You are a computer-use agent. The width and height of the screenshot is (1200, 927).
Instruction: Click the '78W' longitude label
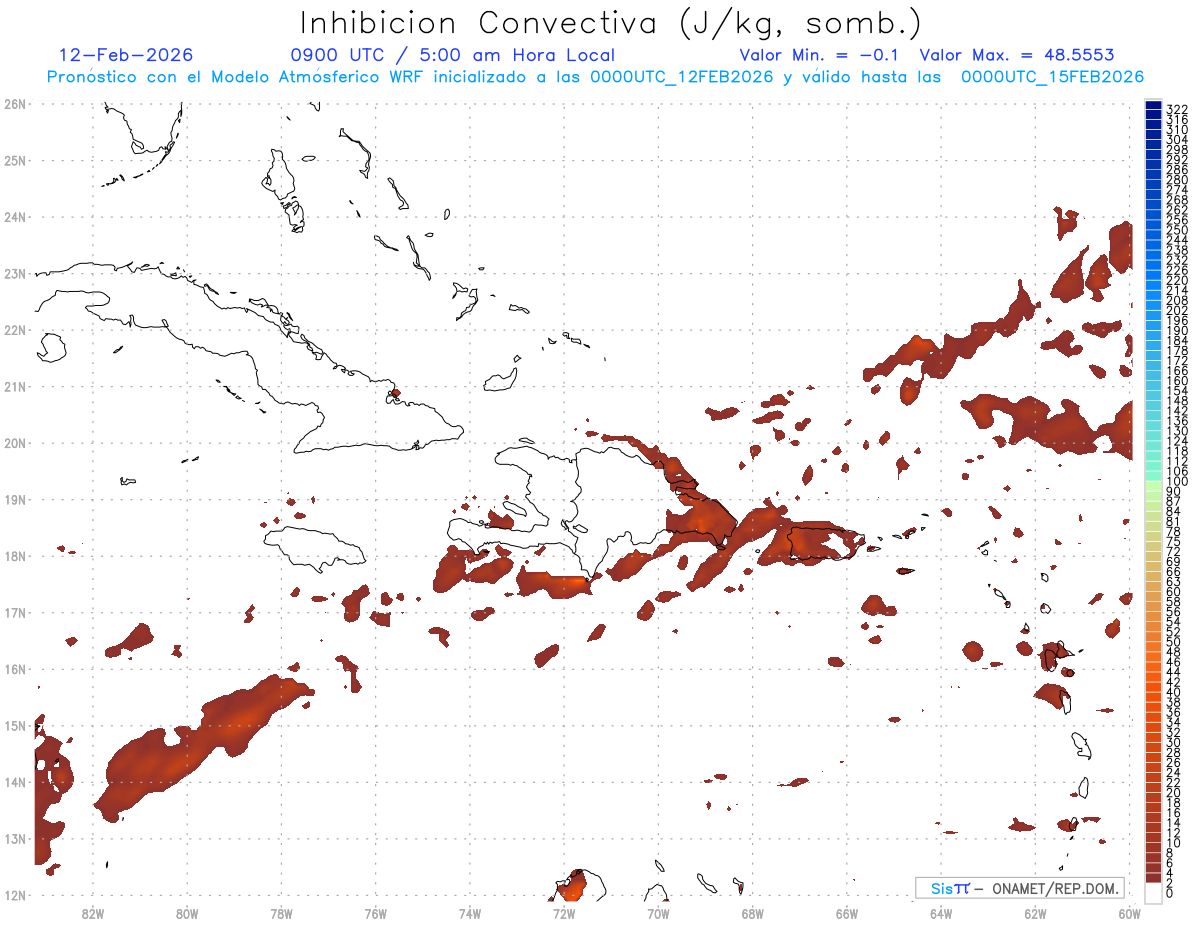coord(281,912)
